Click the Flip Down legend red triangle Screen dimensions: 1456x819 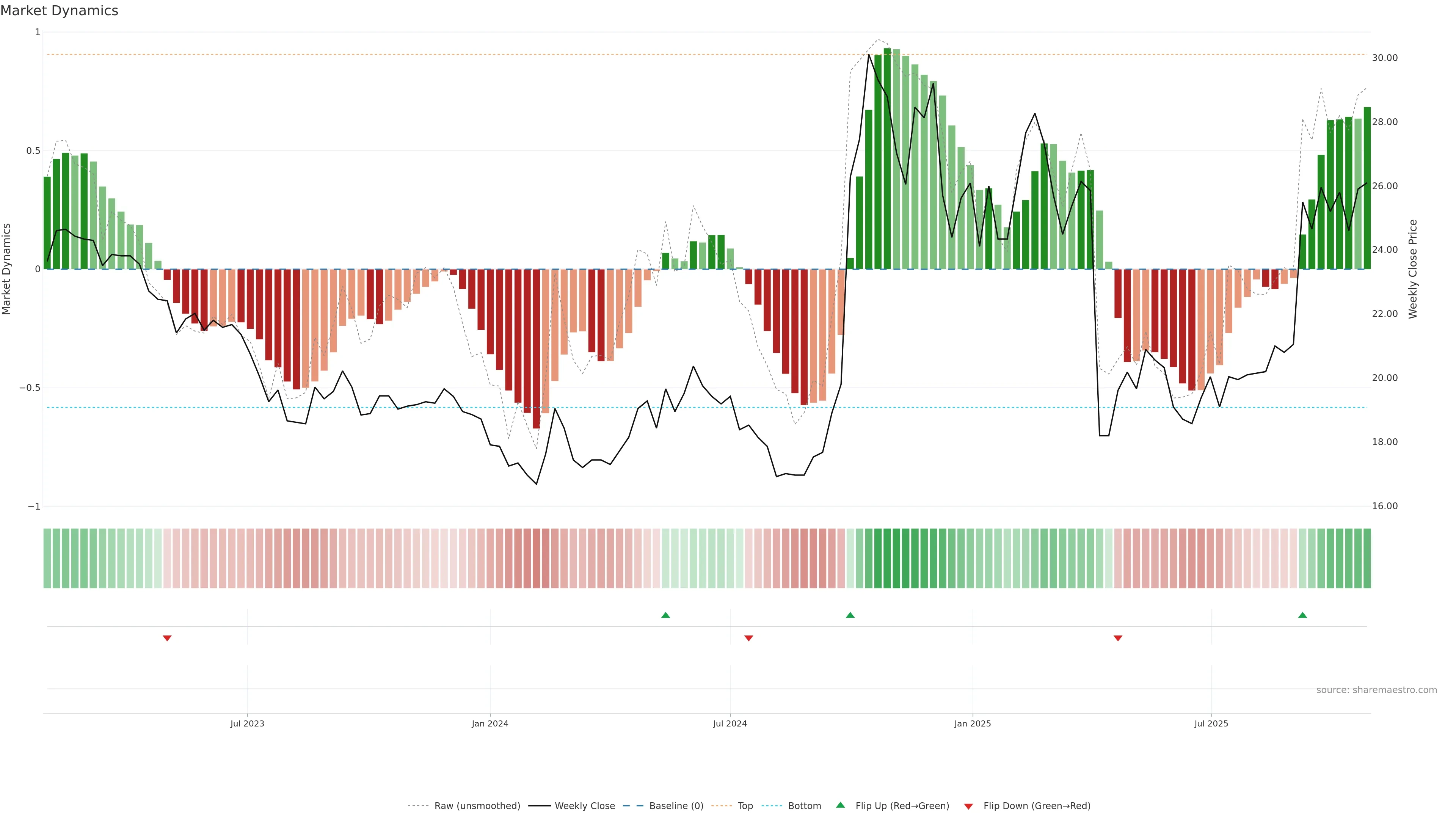coord(968,806)
